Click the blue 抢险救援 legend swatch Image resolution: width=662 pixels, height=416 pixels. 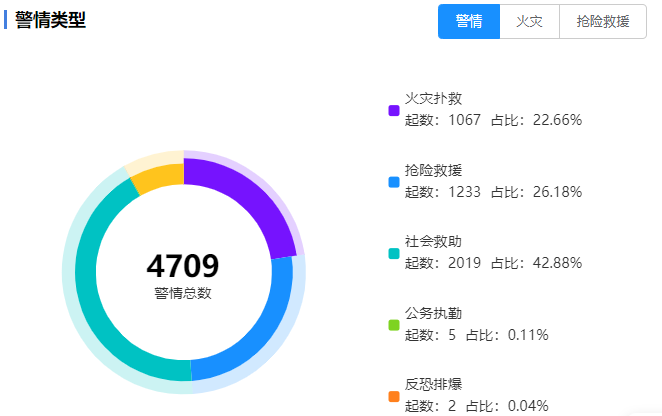394,182
